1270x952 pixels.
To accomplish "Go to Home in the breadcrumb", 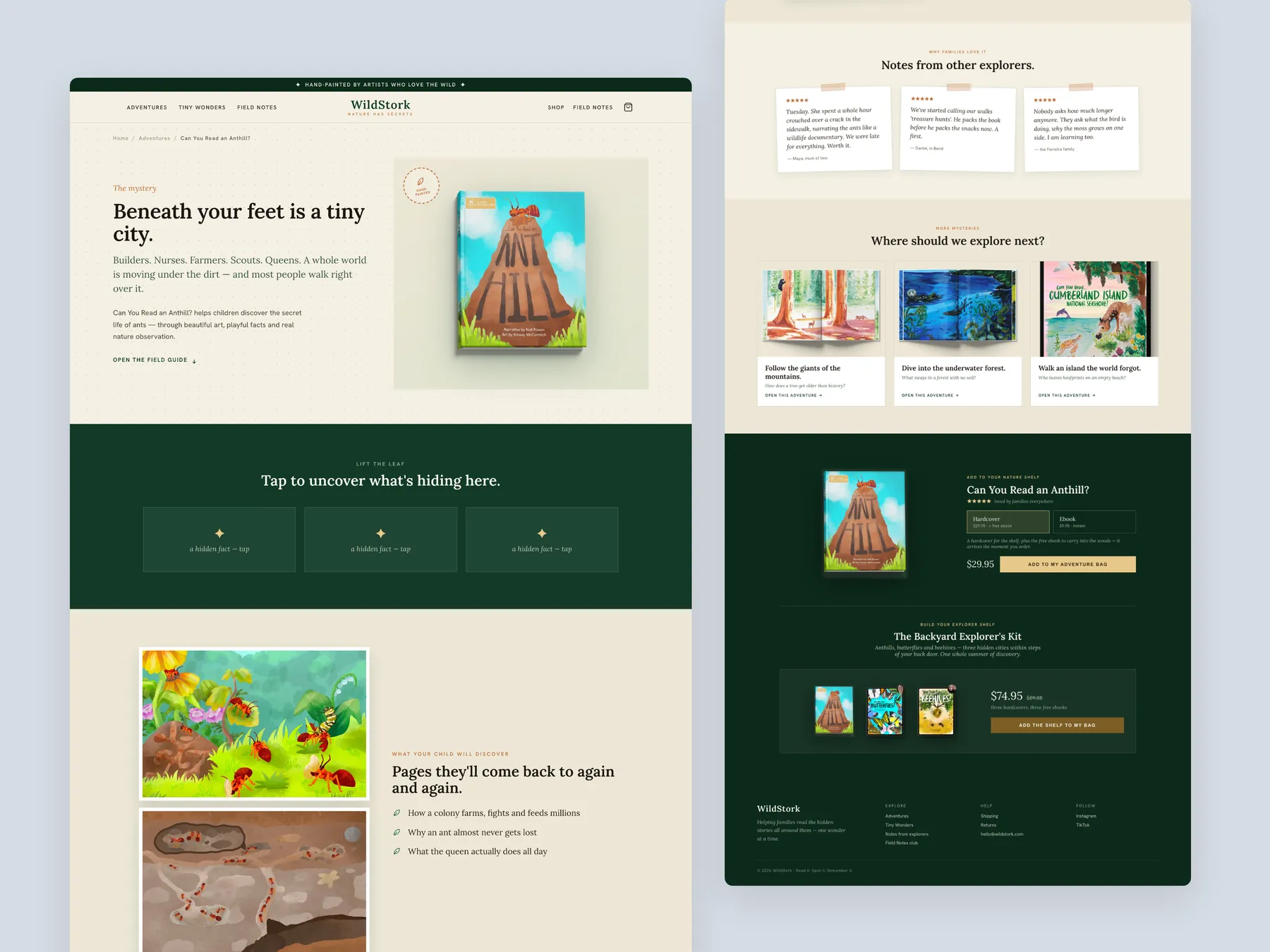I will point(121,138).
